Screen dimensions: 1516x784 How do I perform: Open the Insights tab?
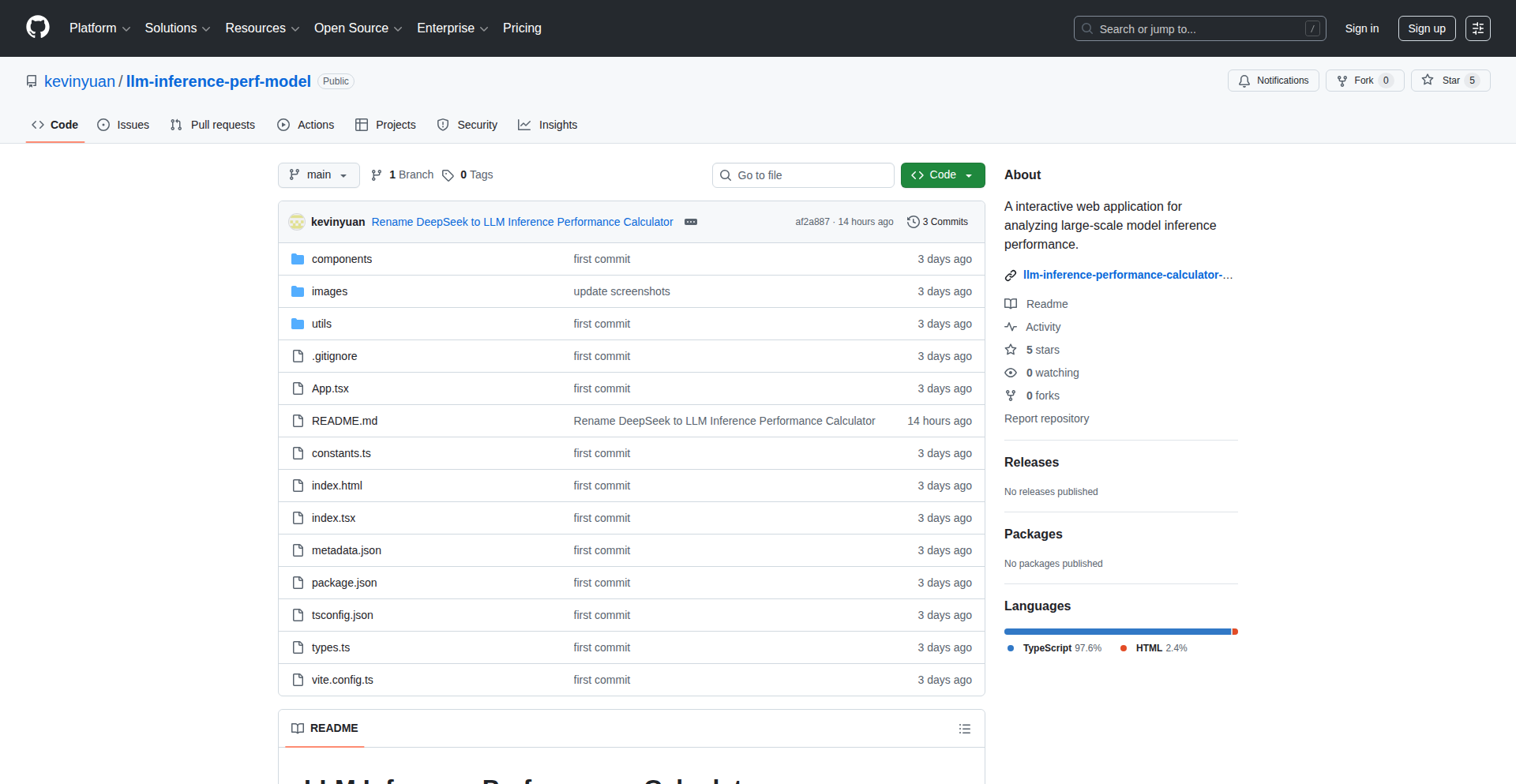[548, 125]
